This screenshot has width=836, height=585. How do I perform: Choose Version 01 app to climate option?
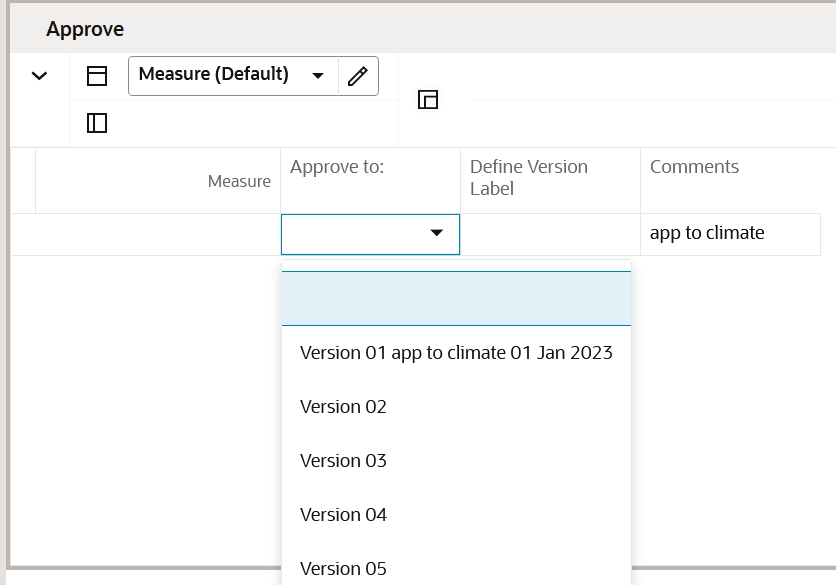click(456, 353)
